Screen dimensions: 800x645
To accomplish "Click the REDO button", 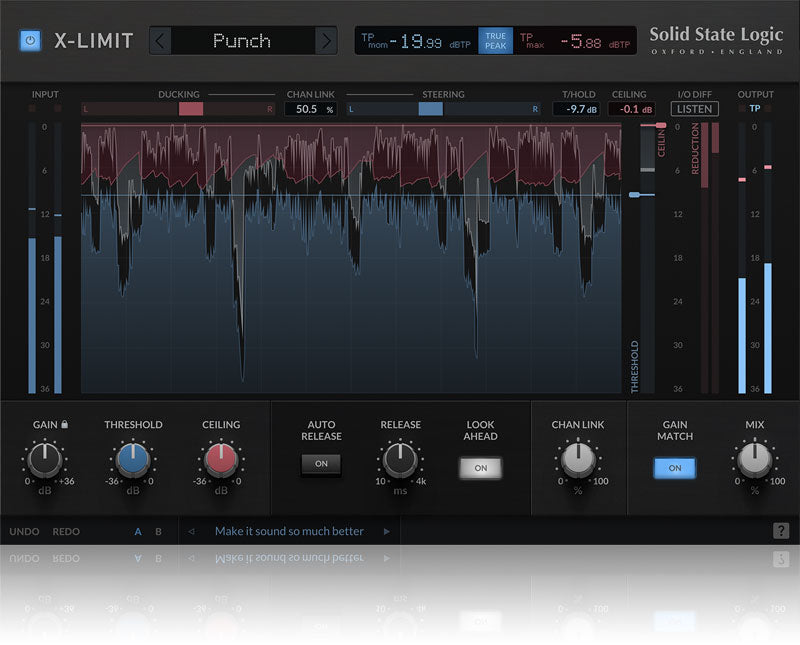I will (x=66, y=532).
